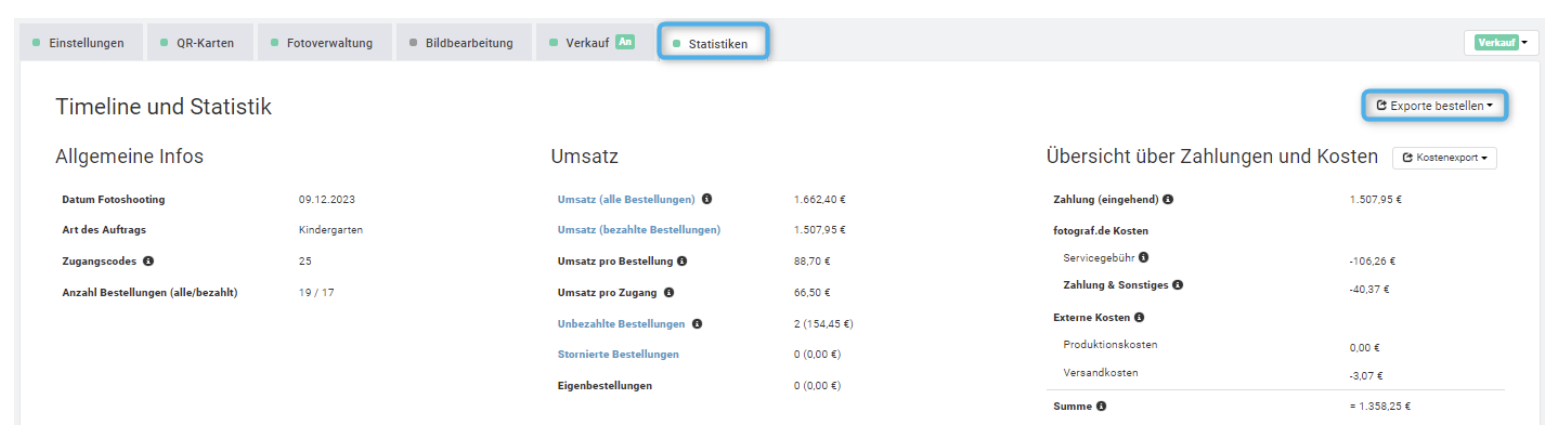Click info icon beside Umsatz pro Zugang
1562x444 pixels.
tap(668, 292)
